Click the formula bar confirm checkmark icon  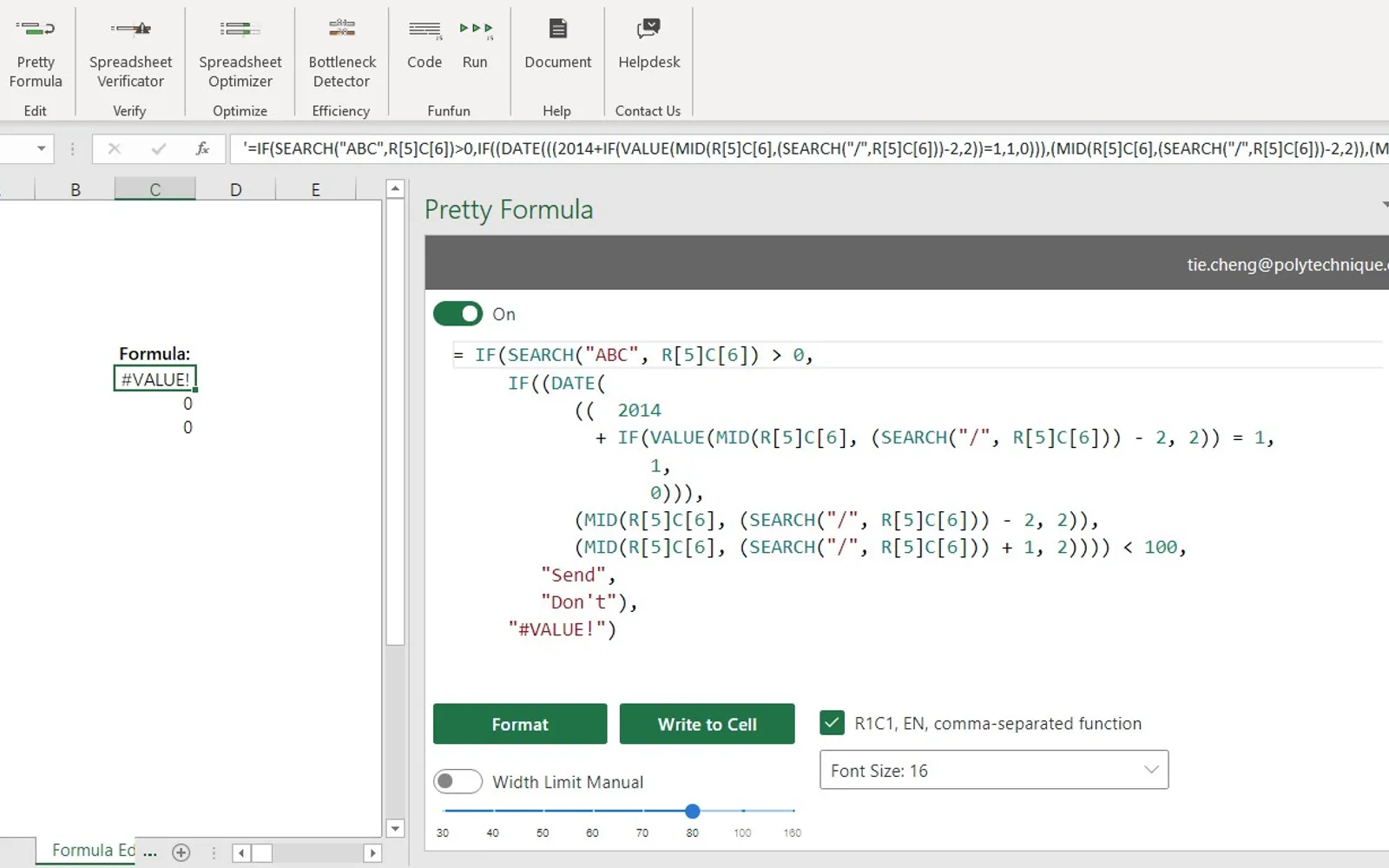(x=158, y=149)
